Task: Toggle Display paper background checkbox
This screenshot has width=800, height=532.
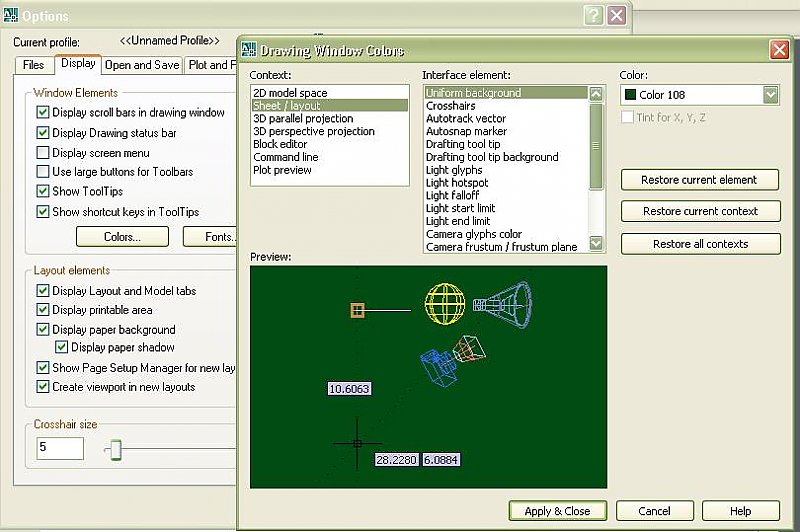Action: tap(43, 330)
